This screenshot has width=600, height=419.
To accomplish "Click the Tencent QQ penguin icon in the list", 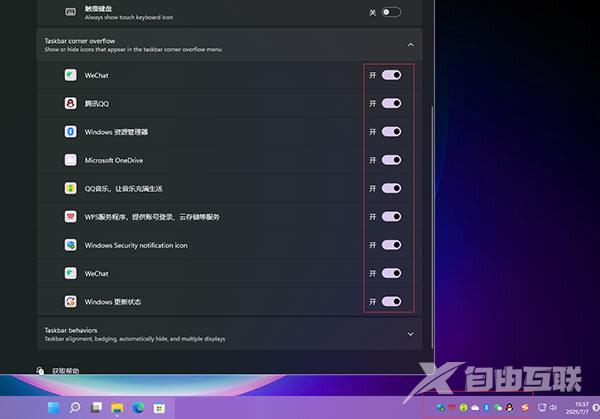I will coord(70,103).
